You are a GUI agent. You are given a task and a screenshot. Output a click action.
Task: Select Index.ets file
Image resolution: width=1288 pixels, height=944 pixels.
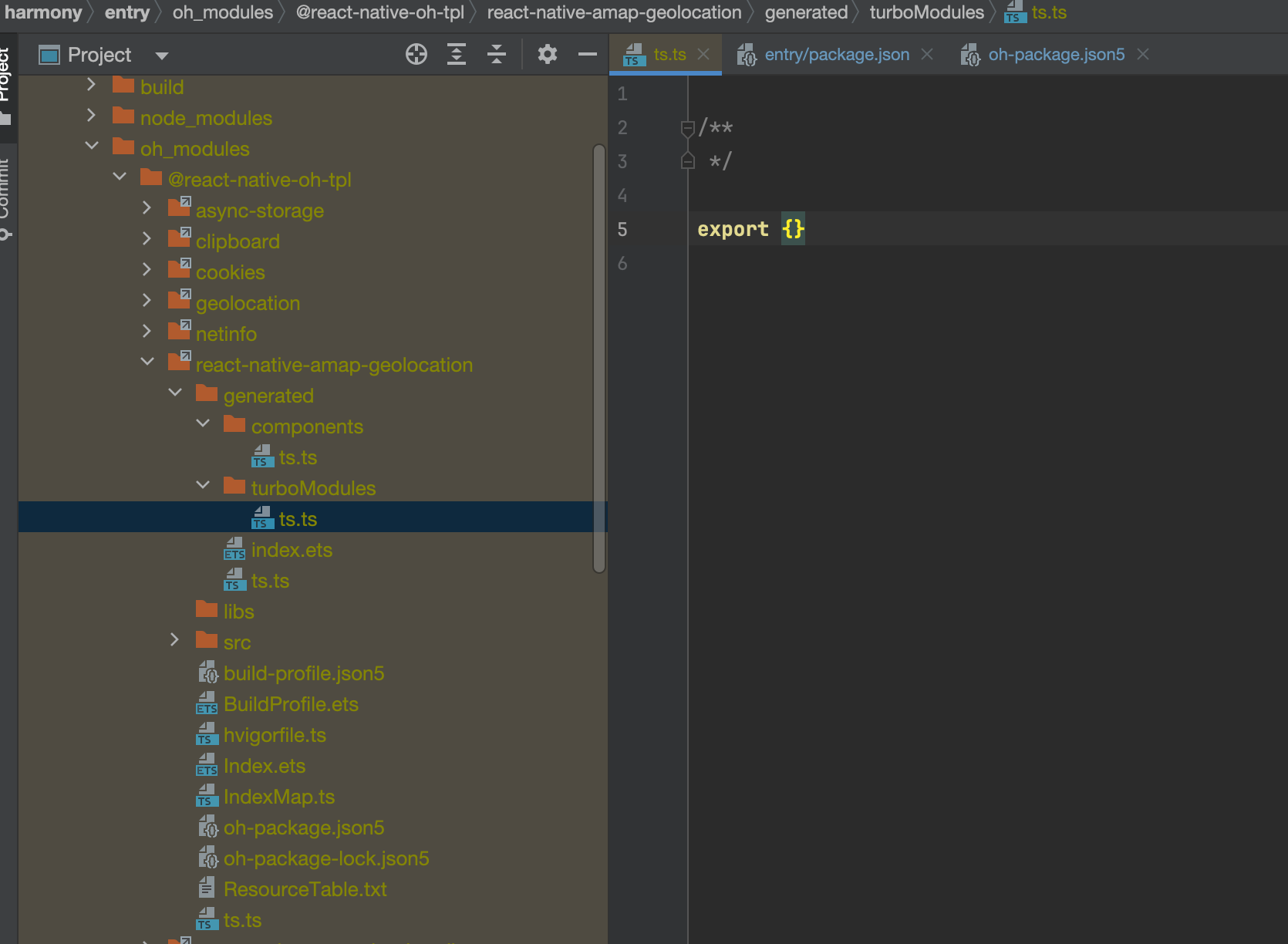(x=265, y=766)
